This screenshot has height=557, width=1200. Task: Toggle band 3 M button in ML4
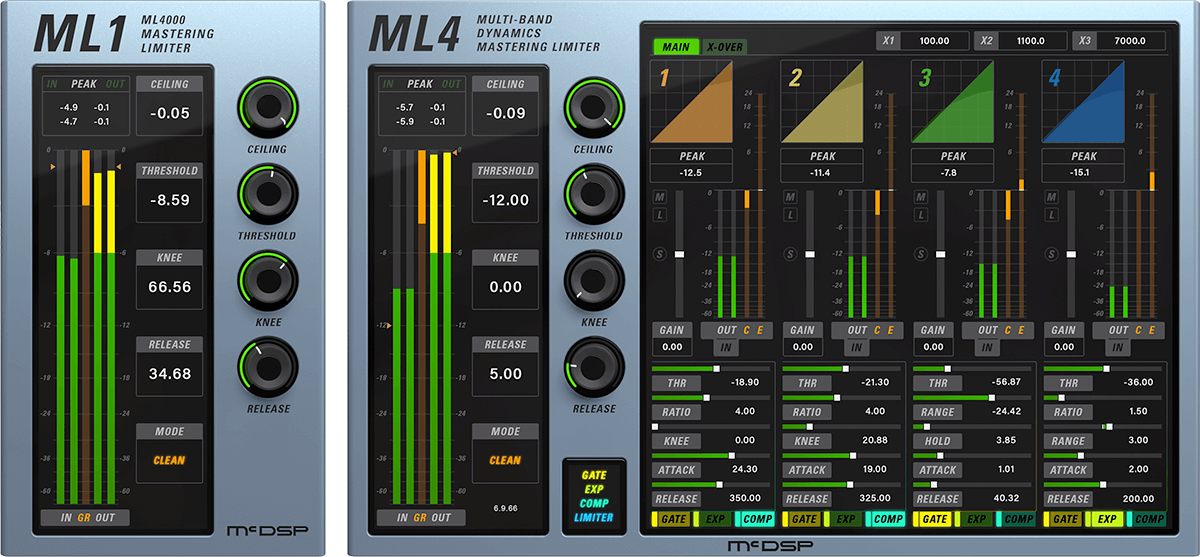click(x=920, y=199)
